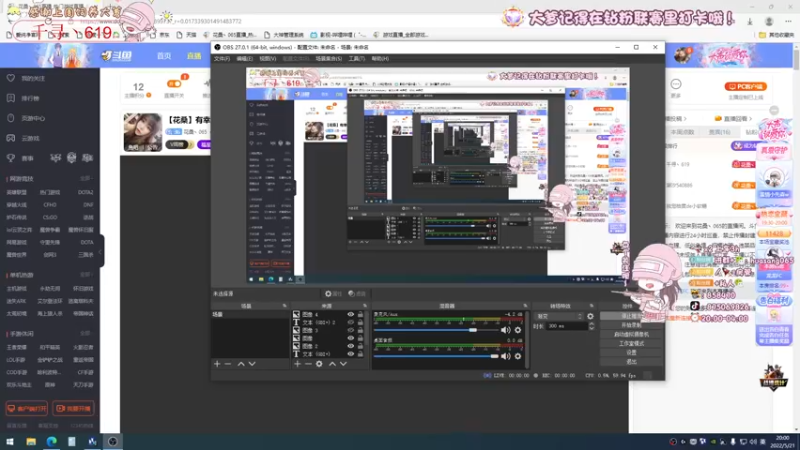The height and width of the screenshot is (450, 800).
Task: Open File Explorer from the taskbar
Action: coord(31,441)
